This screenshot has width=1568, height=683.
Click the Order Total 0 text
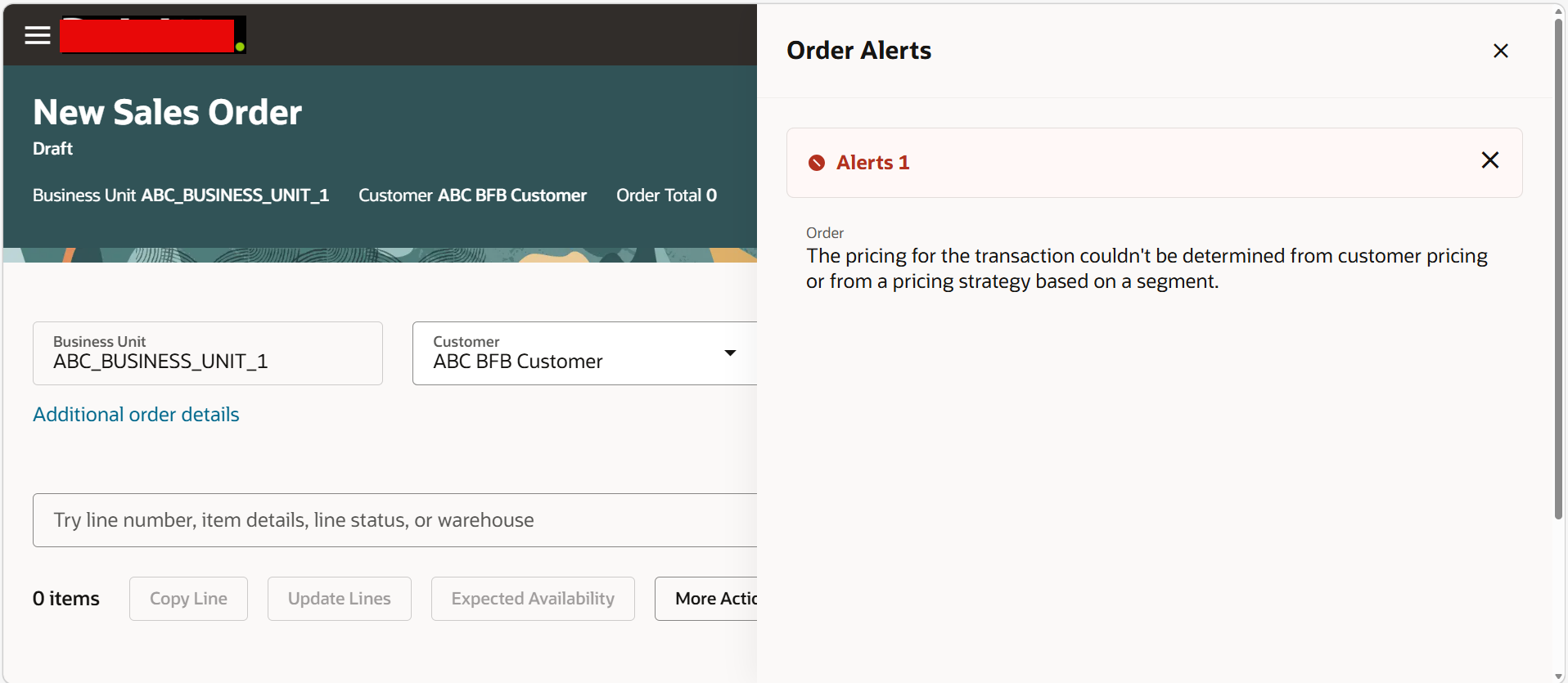(666, 195)
